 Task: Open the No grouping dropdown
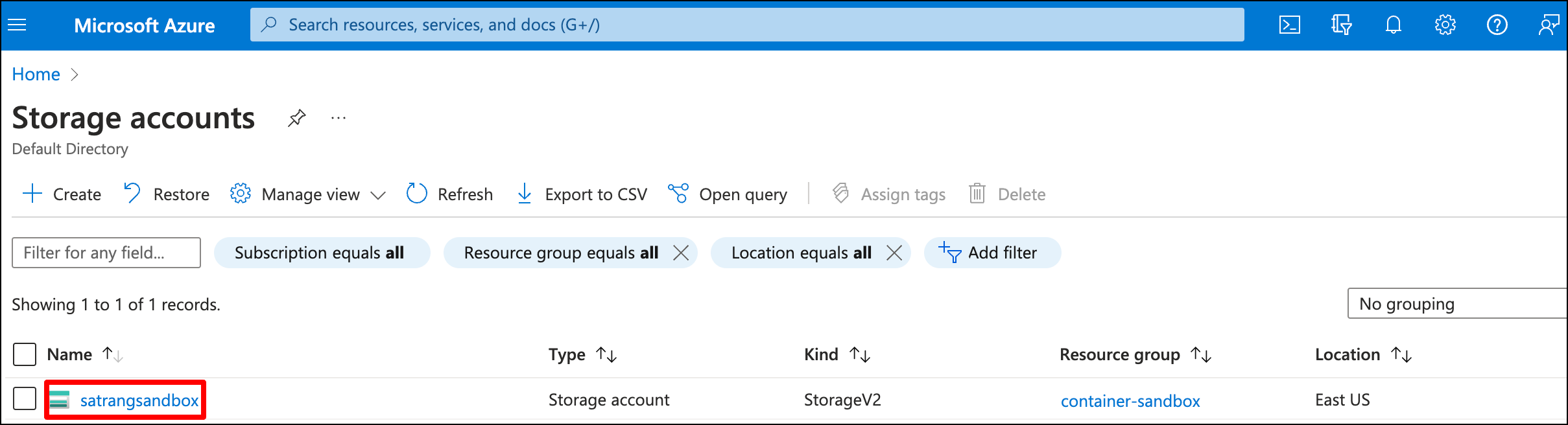click(x=1457, y=304)
